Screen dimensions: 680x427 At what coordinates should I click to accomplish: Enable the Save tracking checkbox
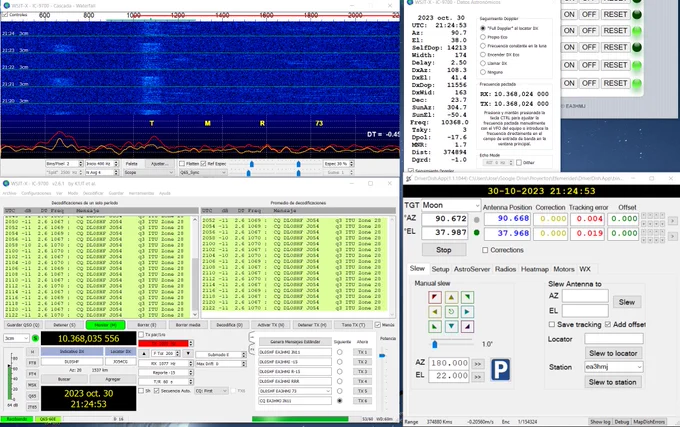tap(552, 324)
